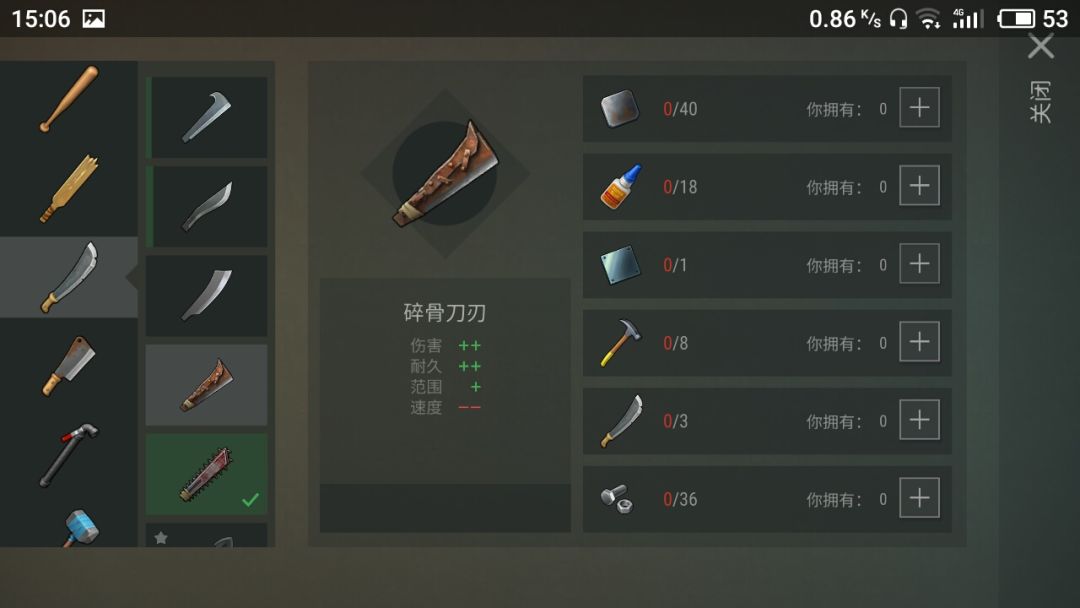
Task: Add glue tubes with plus button
Action: (920, 185)
